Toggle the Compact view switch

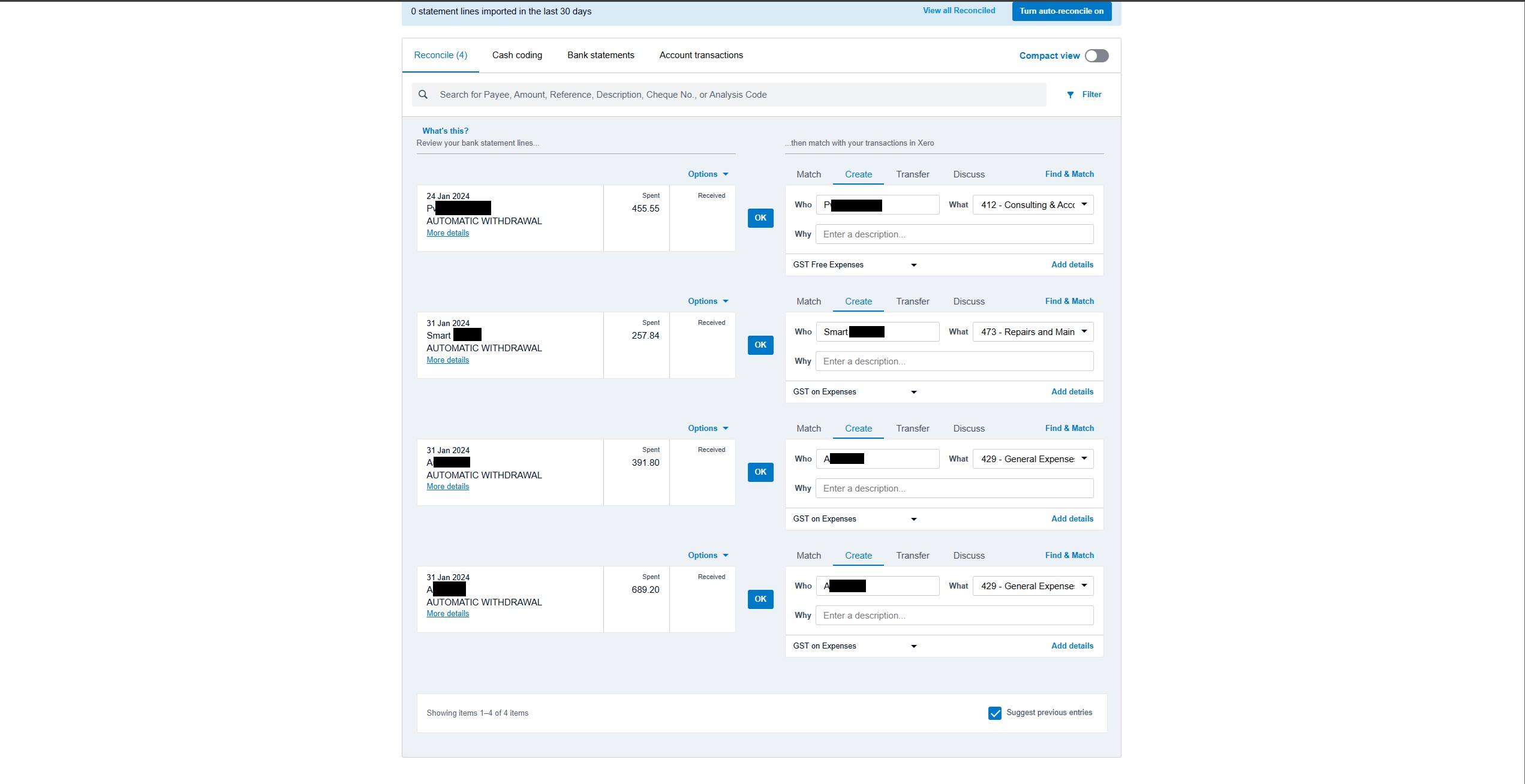[1096, 56]
